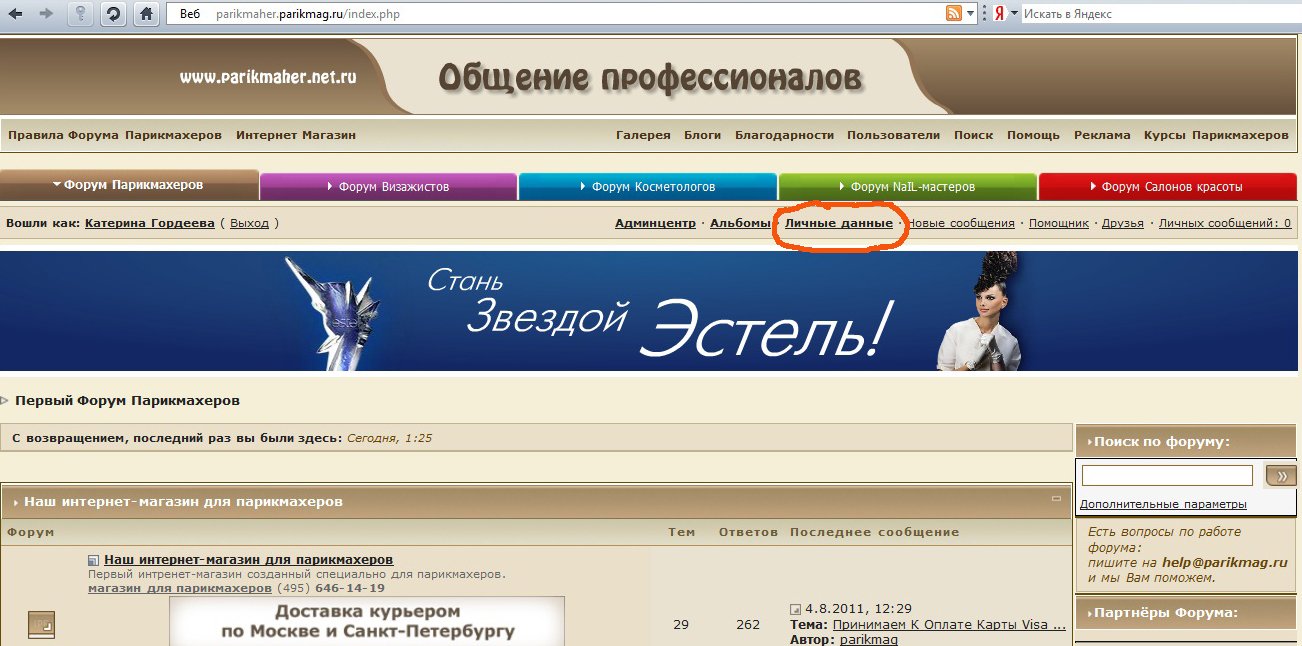
Task: Focus the address bar with parikmaher.parikmag.ru URL
Action: (x=555, y=14)
